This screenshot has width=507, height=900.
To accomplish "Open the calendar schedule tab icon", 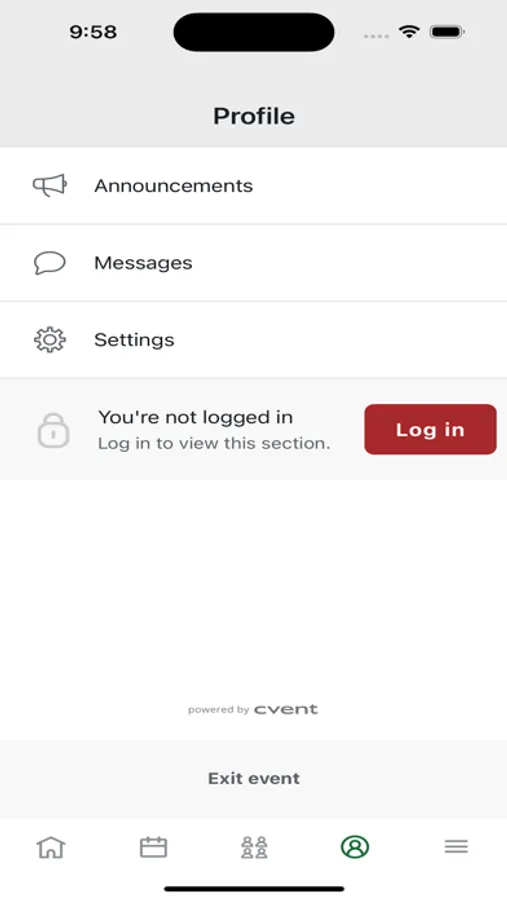I will pos(153,847).
